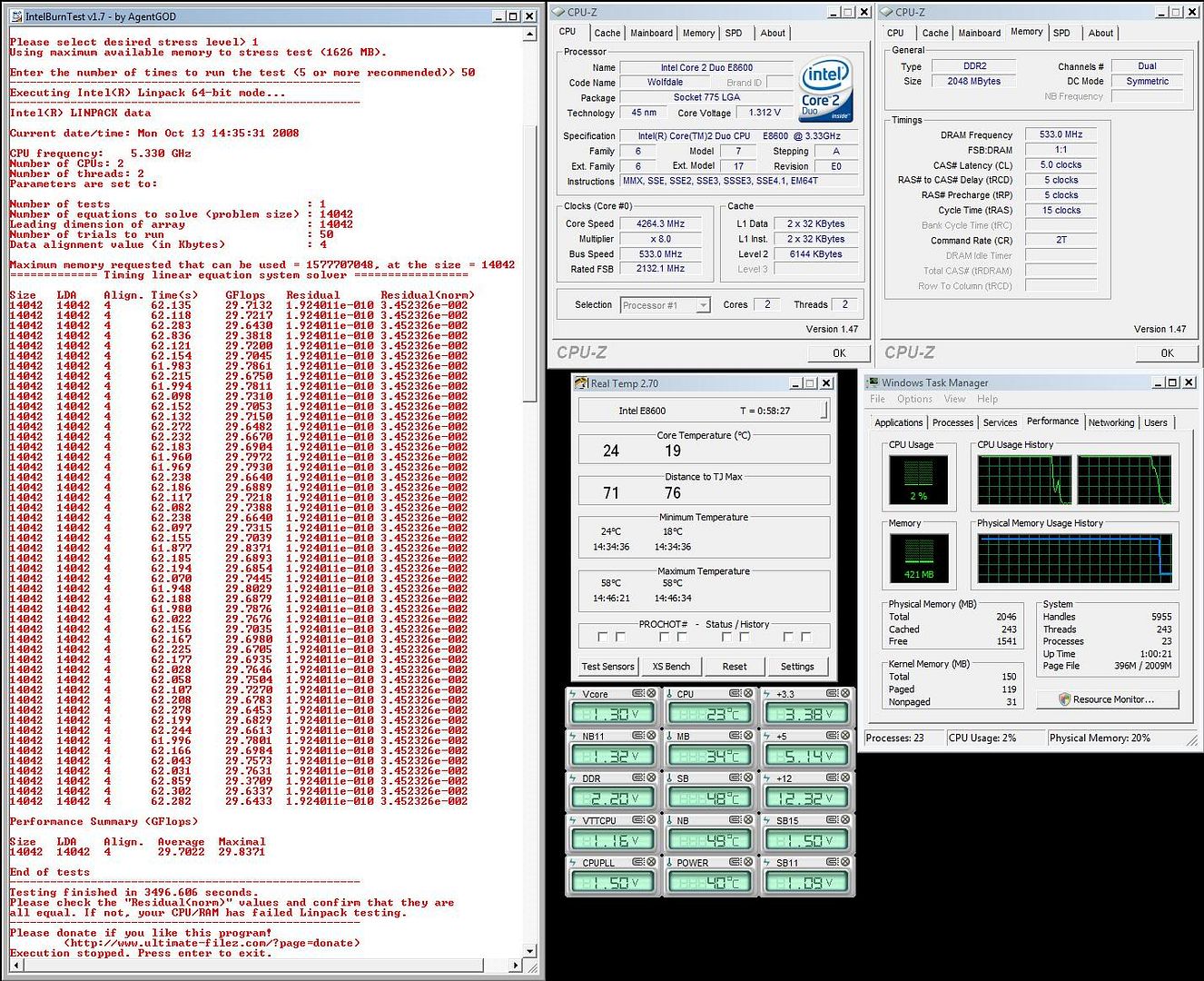Switch to Processes tab in Task Manager
This screenshot has width=1204, height=981.
click(x=952, y=422)
